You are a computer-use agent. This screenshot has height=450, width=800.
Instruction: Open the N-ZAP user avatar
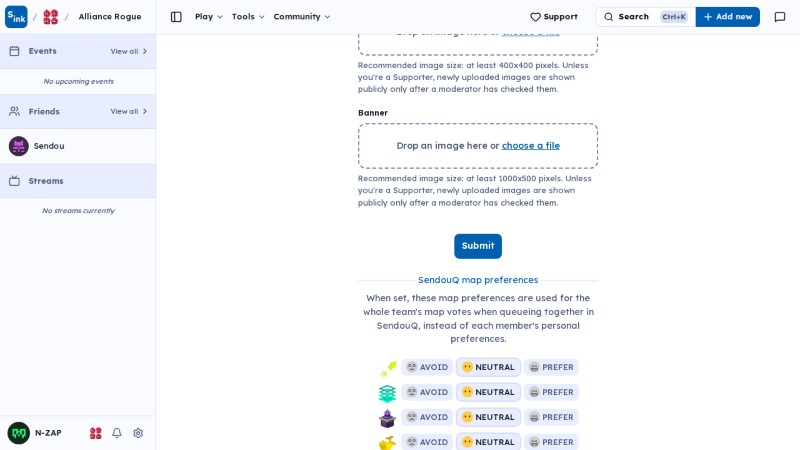tap(19, 433)
